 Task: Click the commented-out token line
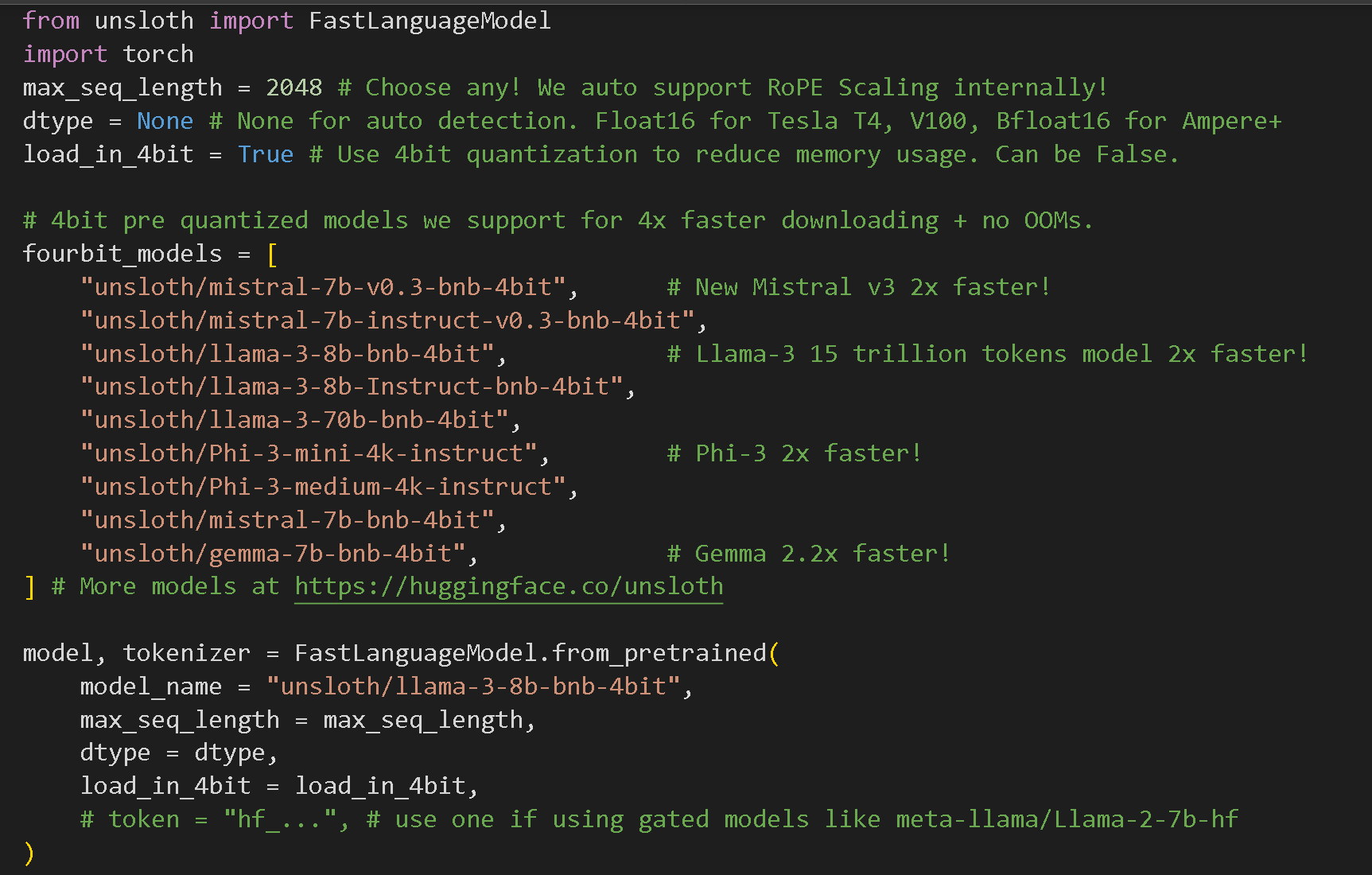click(659, 819)
